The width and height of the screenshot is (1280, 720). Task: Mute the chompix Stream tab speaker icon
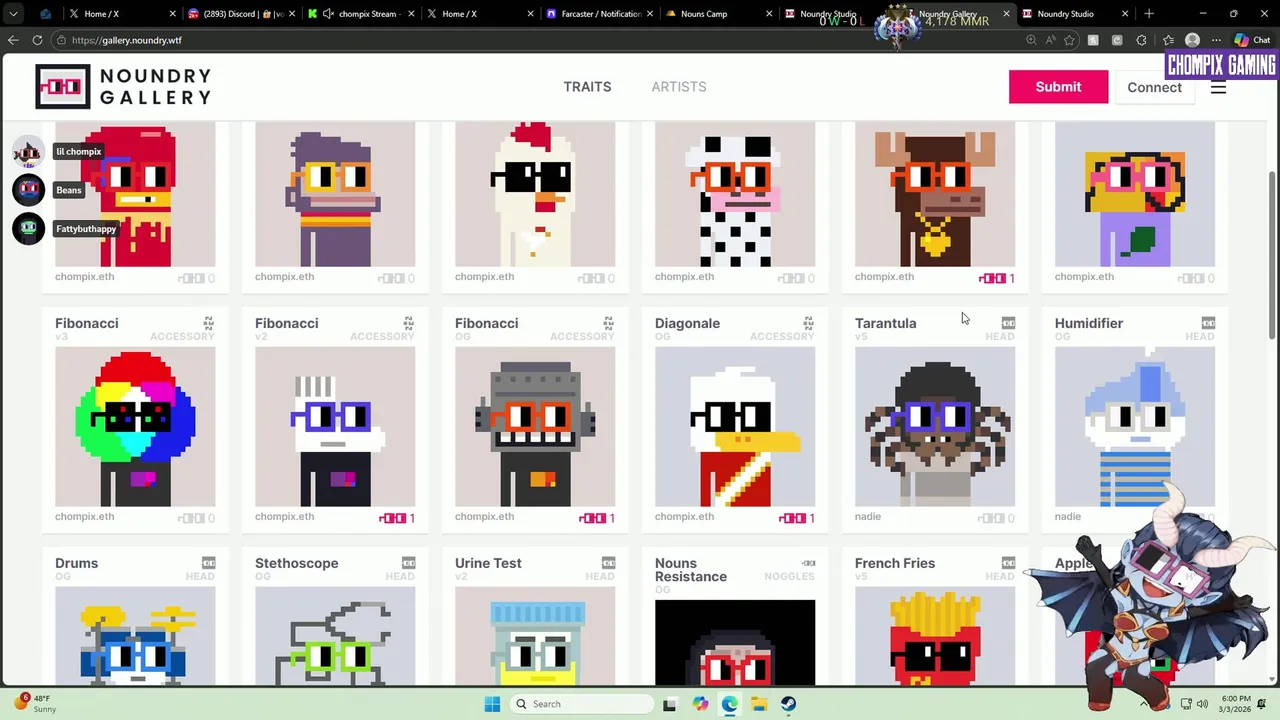[329, 14]
